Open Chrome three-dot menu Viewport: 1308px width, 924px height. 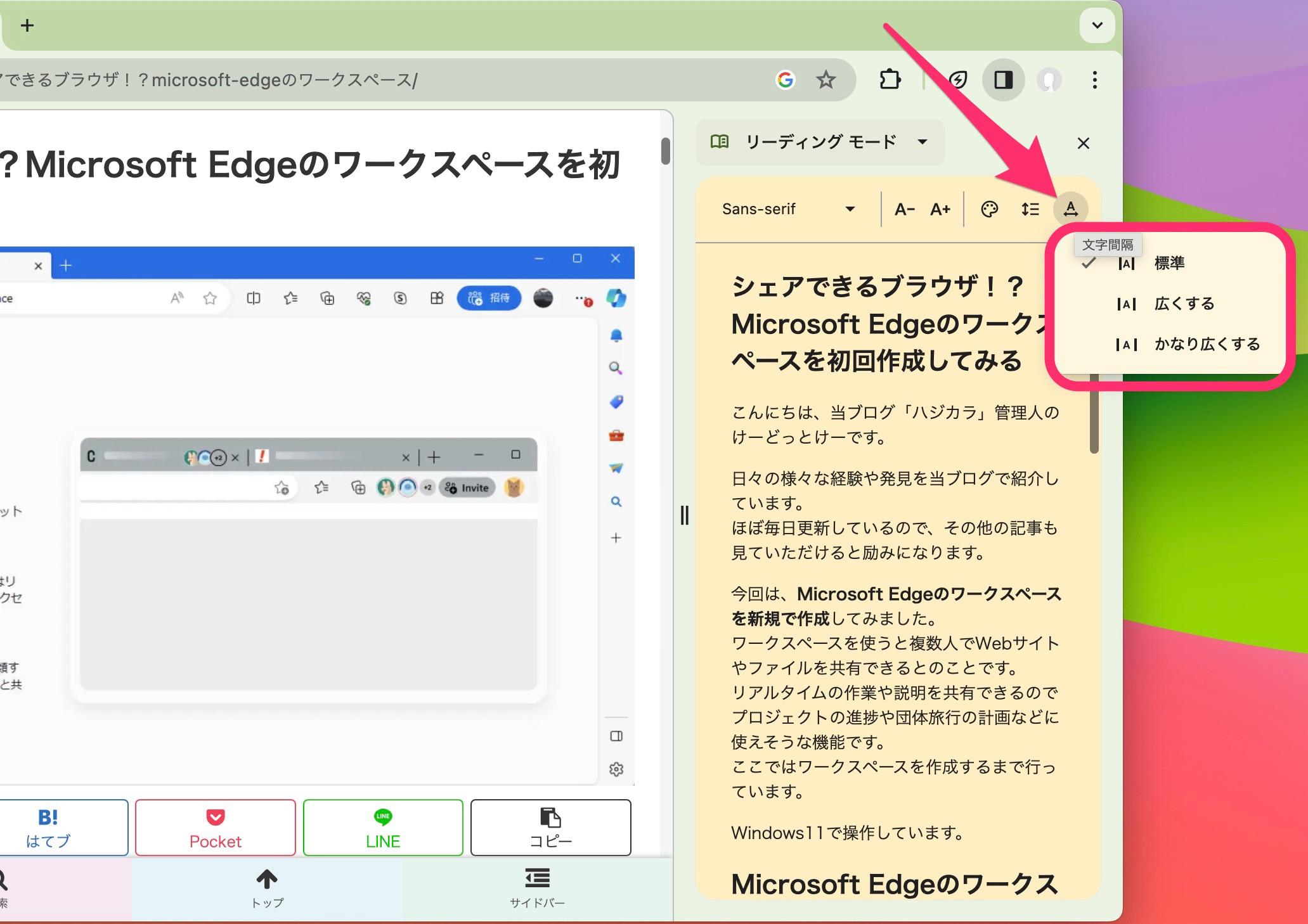[1095, 80]
